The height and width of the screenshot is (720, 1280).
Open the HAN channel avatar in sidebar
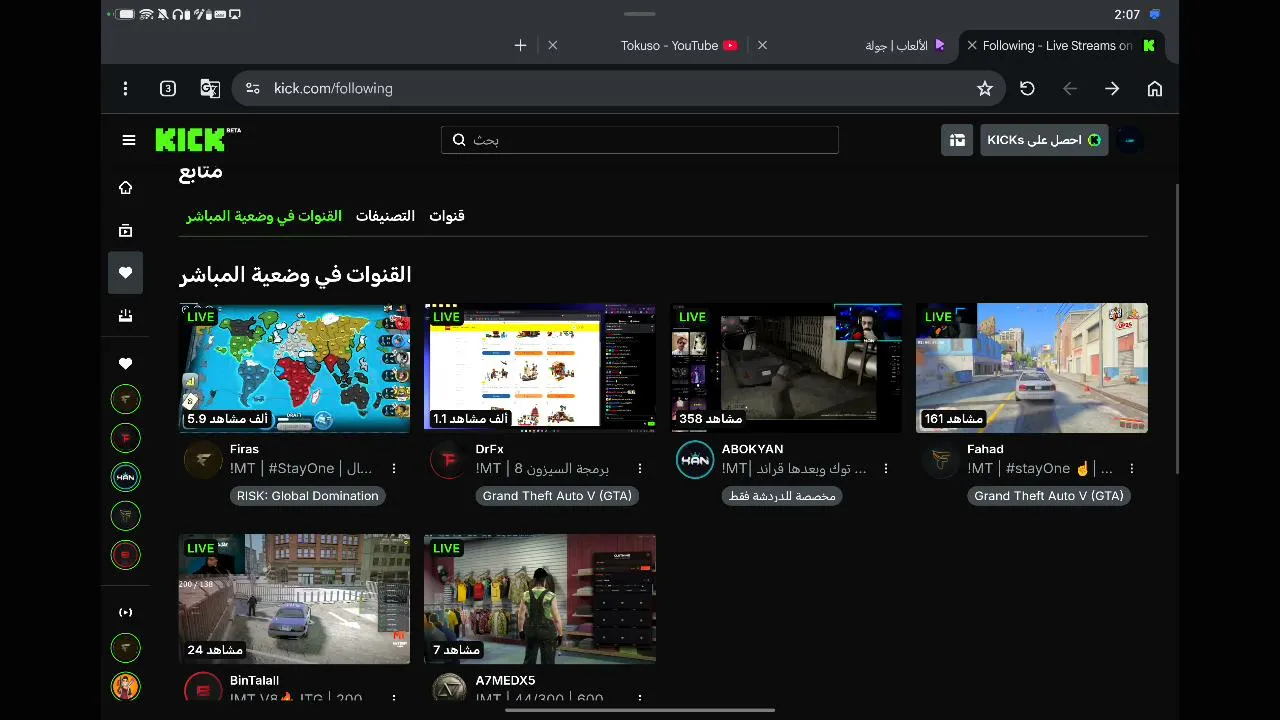pyautogui.click(x=125, y=477)
